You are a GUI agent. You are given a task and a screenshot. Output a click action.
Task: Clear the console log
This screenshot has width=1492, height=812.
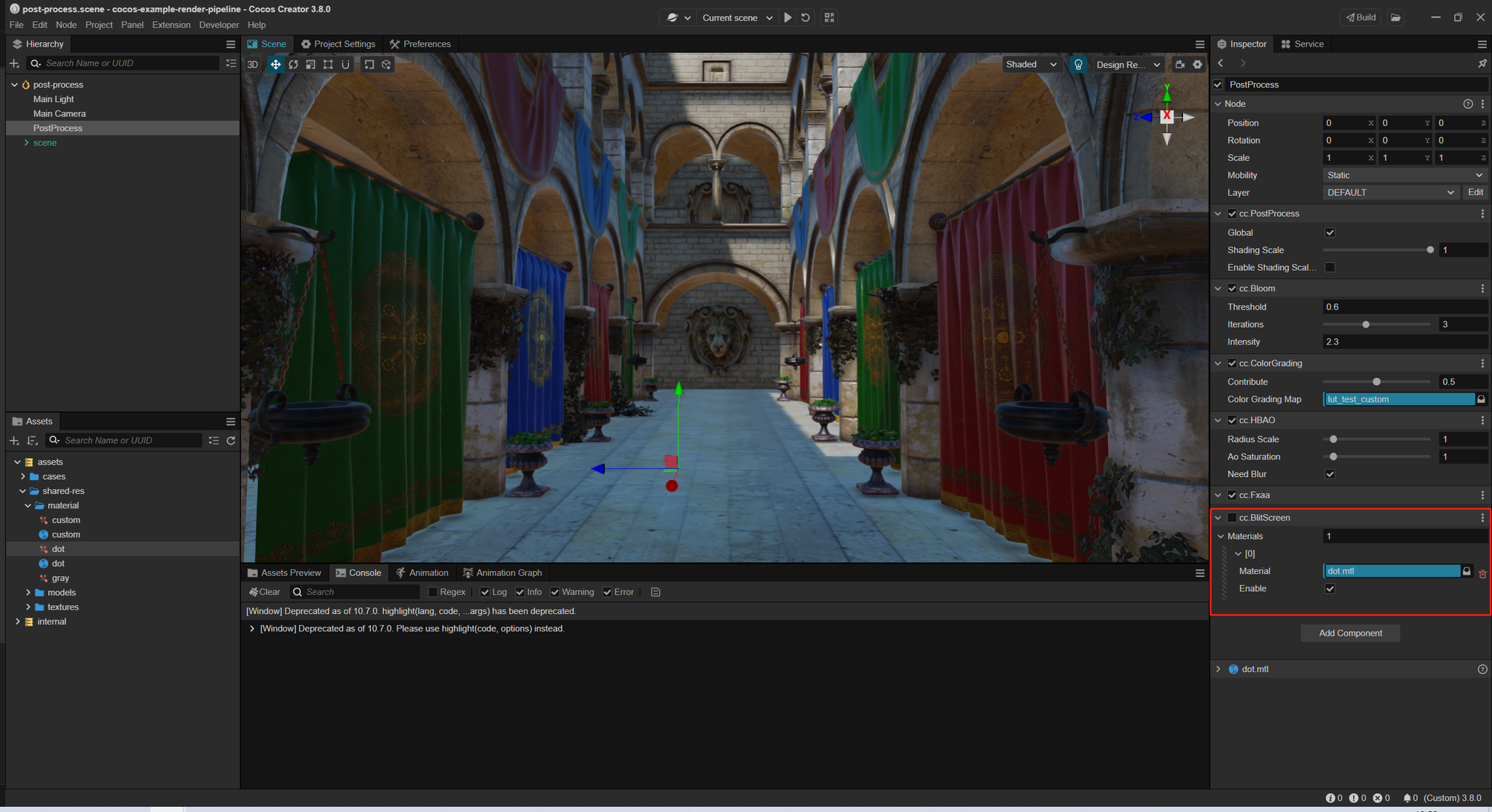coord(264,592)
